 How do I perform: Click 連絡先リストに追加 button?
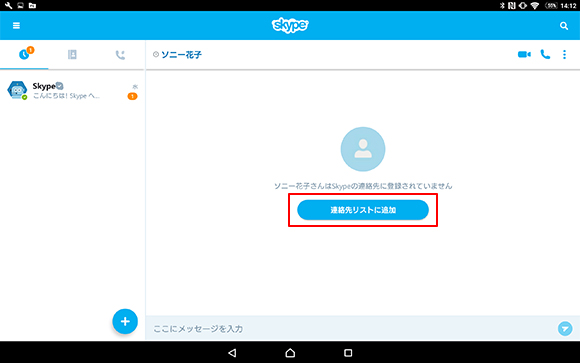[363, 210]
